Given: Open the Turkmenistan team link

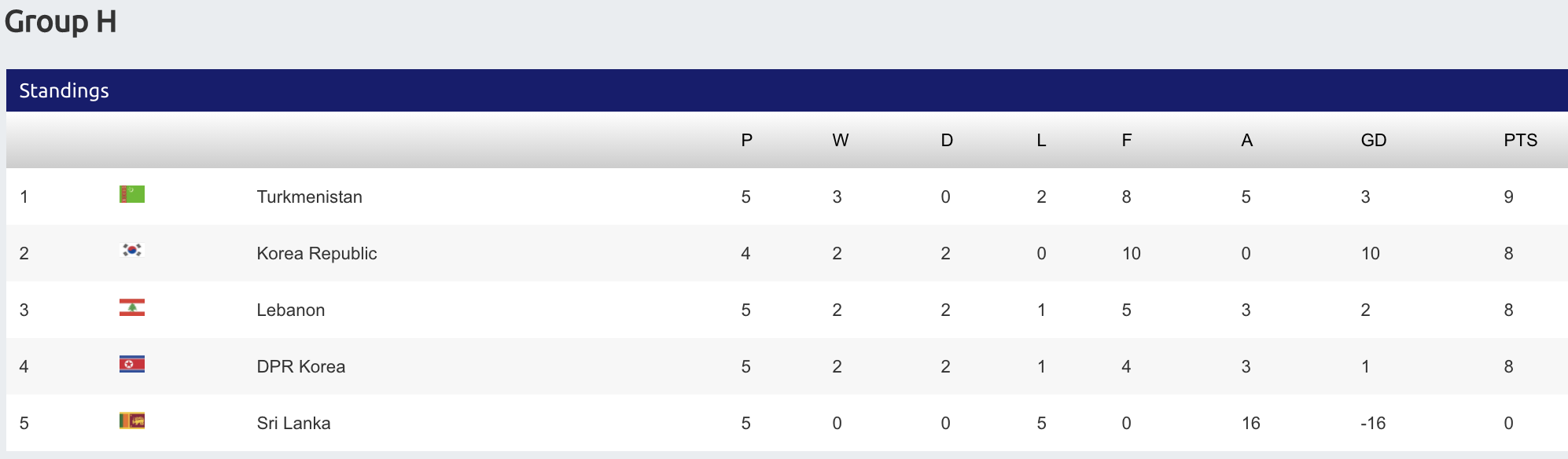Looking at the screenshot, I should 309,196.
